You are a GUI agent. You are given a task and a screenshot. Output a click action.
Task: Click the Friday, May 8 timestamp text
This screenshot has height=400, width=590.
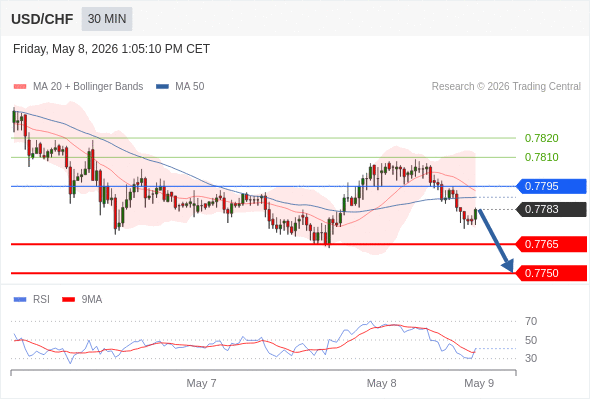click(x=111, y=49)
